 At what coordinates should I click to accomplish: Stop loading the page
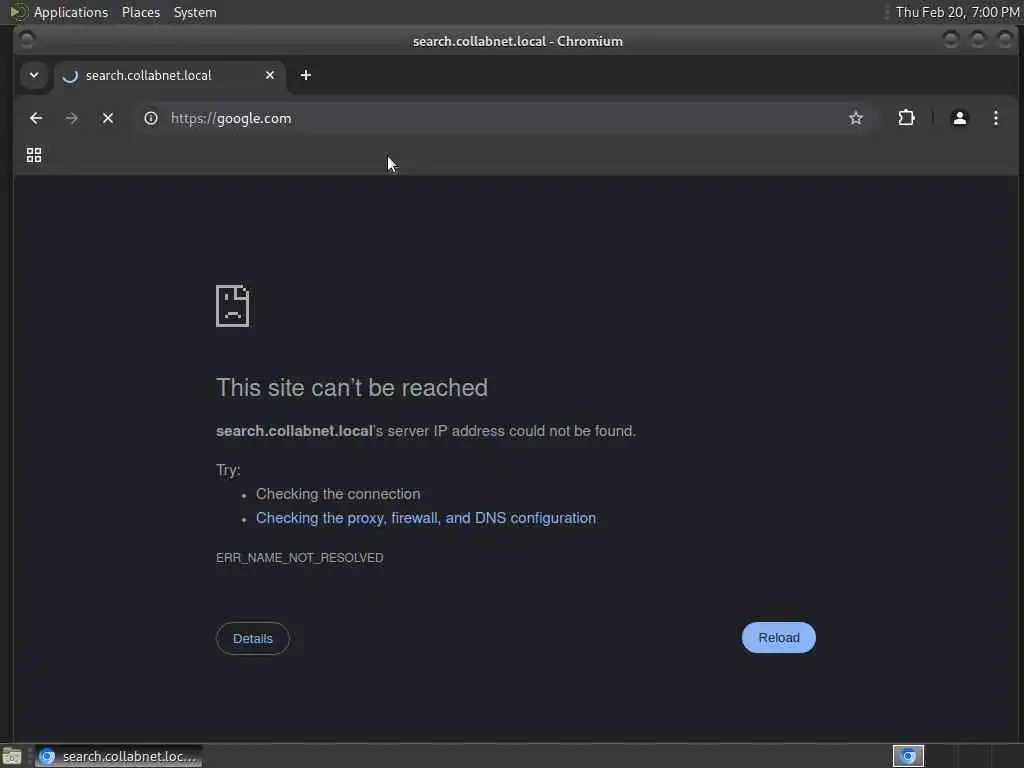108,118
